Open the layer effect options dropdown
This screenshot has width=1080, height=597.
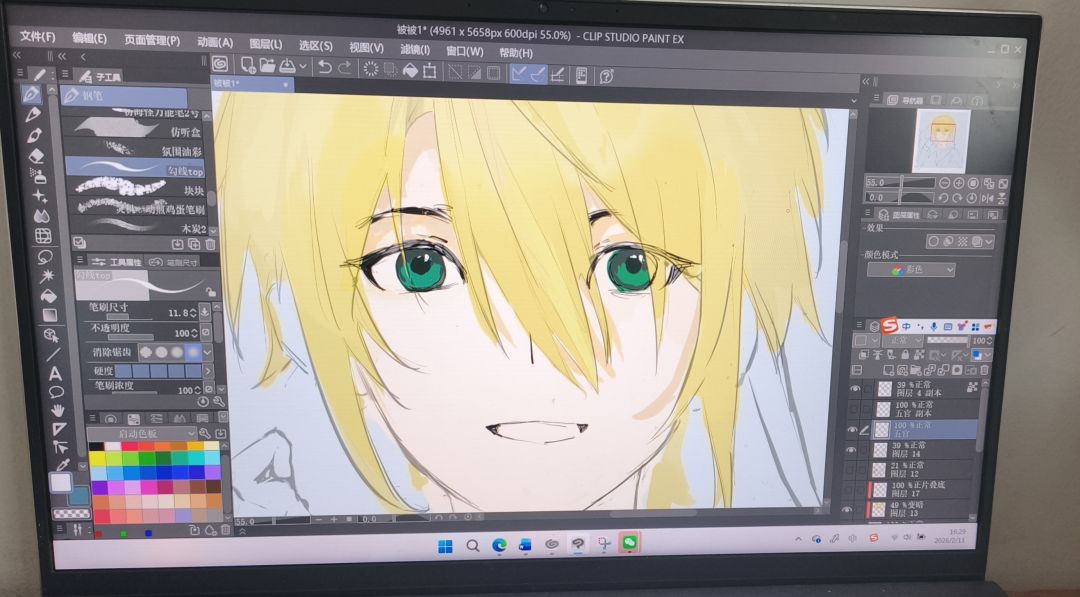click(x=990, y=242)
